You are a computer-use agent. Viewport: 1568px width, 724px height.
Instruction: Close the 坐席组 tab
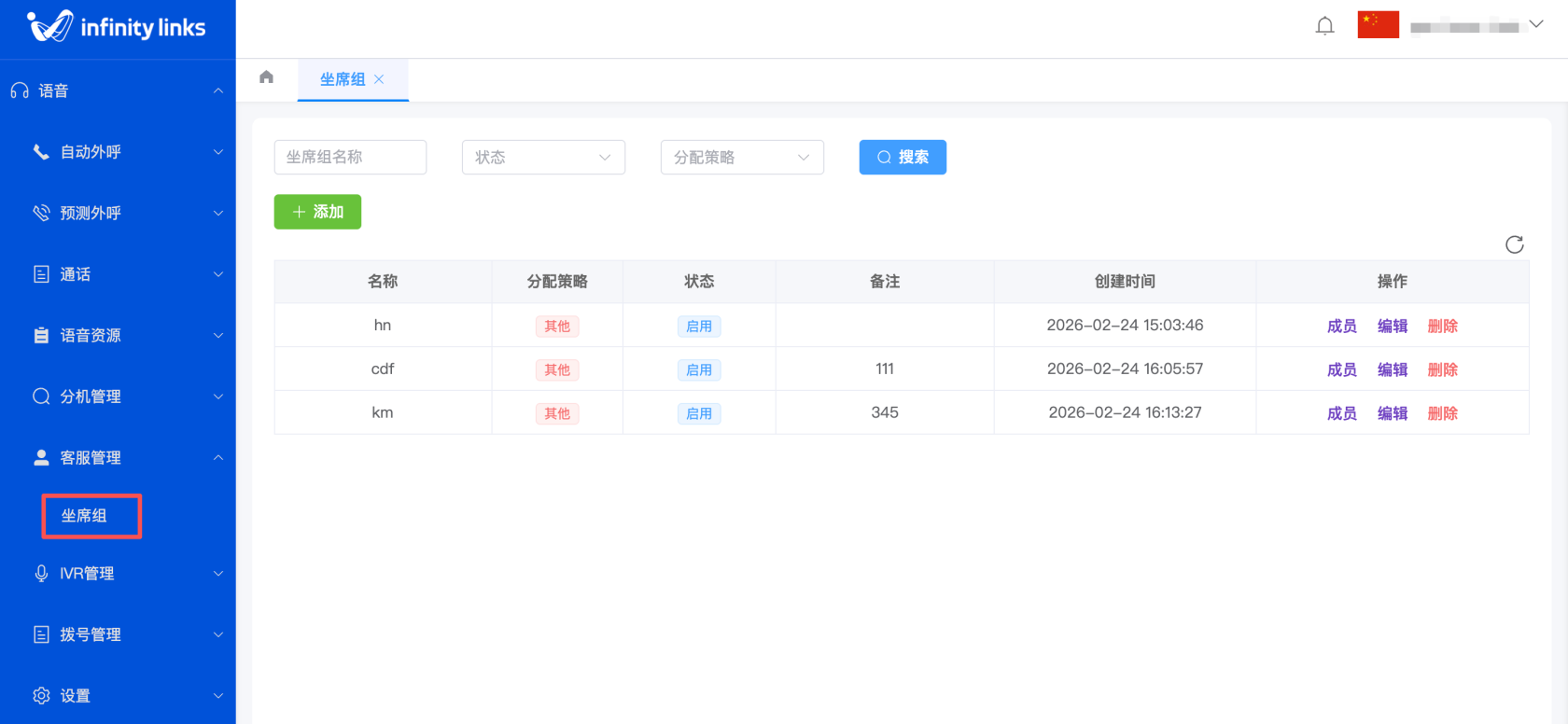click(379, 79)
